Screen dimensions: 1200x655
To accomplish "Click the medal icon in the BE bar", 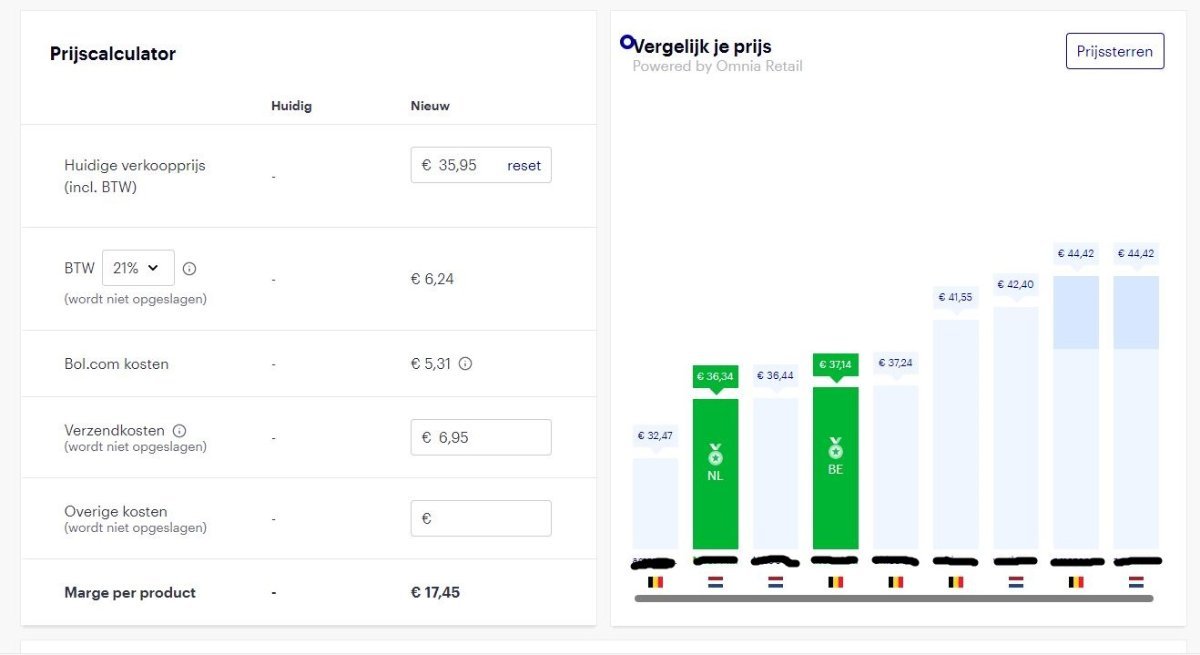I will coord(835,447).
